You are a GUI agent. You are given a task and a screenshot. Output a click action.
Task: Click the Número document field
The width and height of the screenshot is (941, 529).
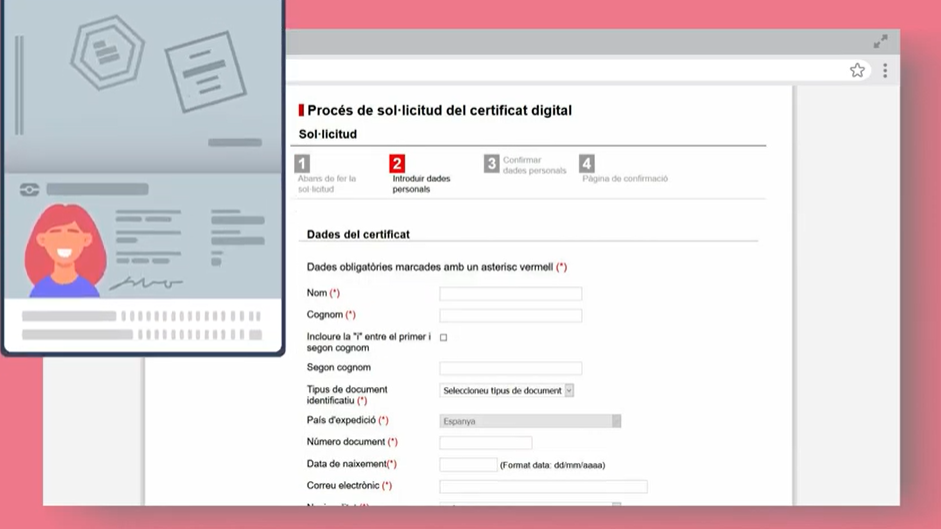pos(485,443)
